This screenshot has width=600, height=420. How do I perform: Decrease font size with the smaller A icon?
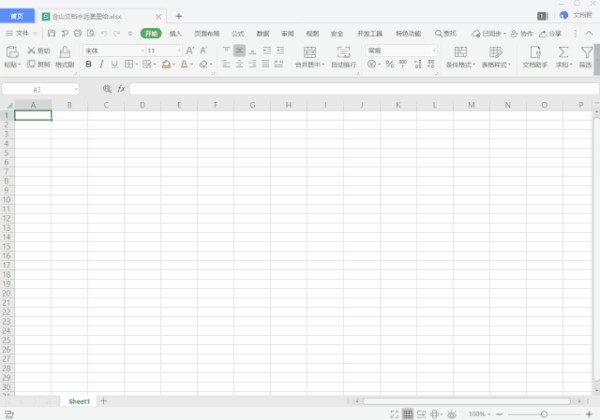click(x=203, y=50)
